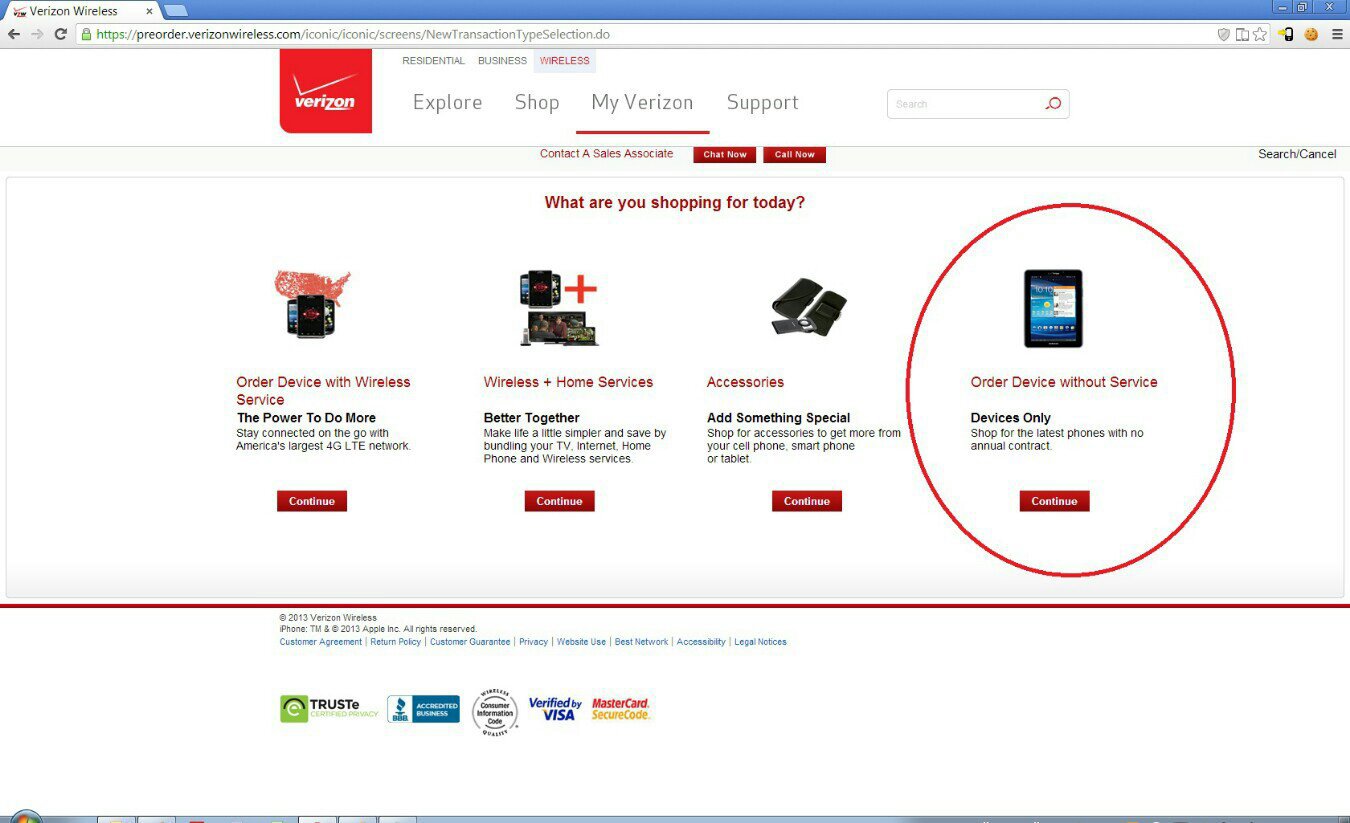Open the Website Use footer link
Screen dimensions: 1350x823
point(581,642)
